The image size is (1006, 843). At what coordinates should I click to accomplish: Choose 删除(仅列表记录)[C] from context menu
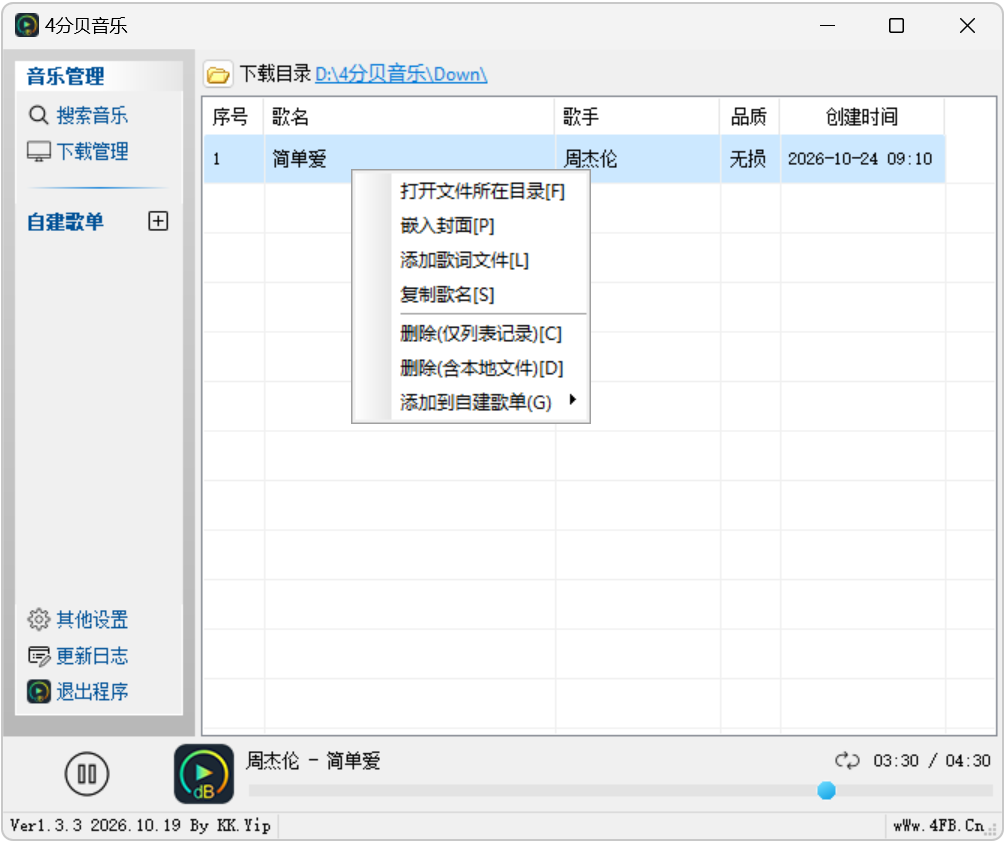[481, 334]
